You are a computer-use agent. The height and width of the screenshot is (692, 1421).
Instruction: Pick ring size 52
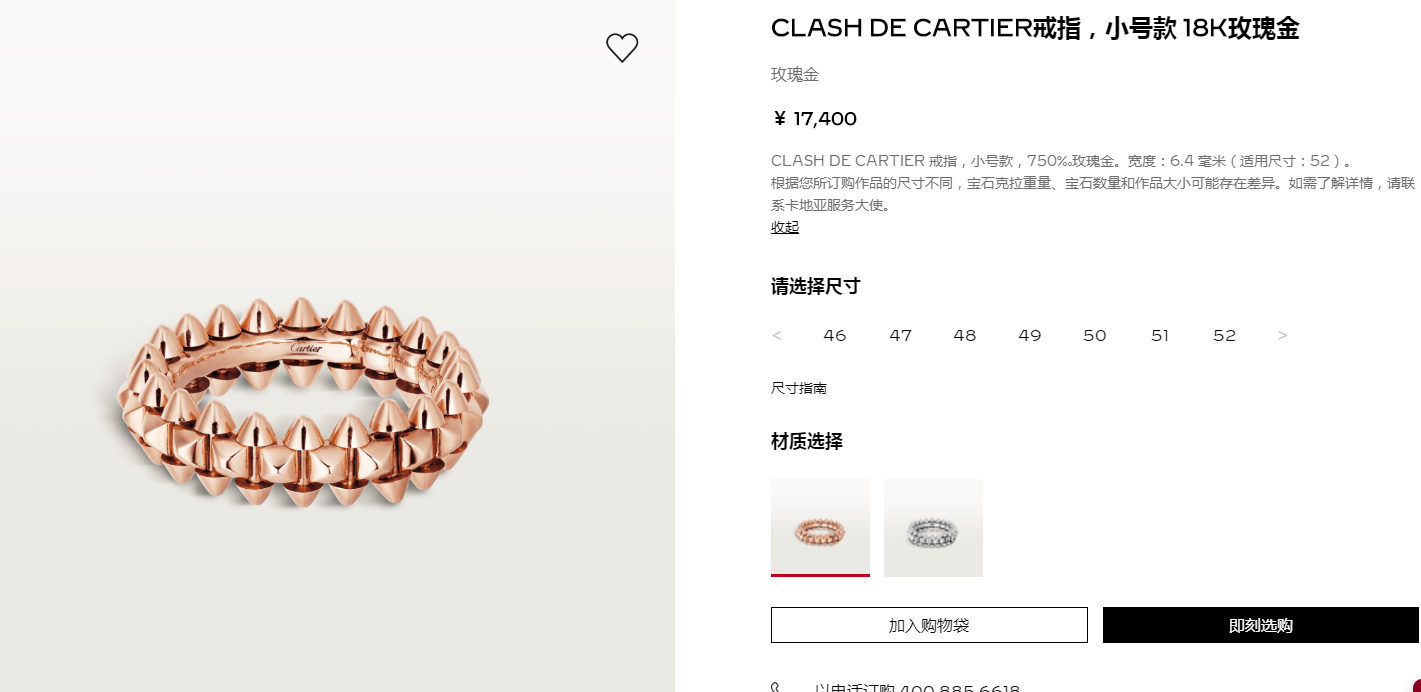(1225, 336)
